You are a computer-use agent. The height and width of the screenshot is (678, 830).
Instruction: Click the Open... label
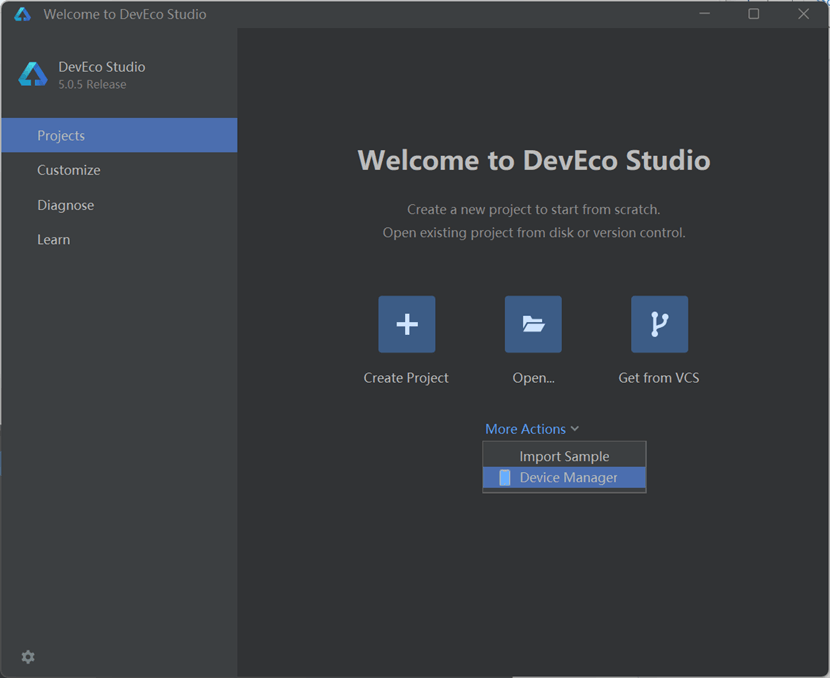[534, 378]
